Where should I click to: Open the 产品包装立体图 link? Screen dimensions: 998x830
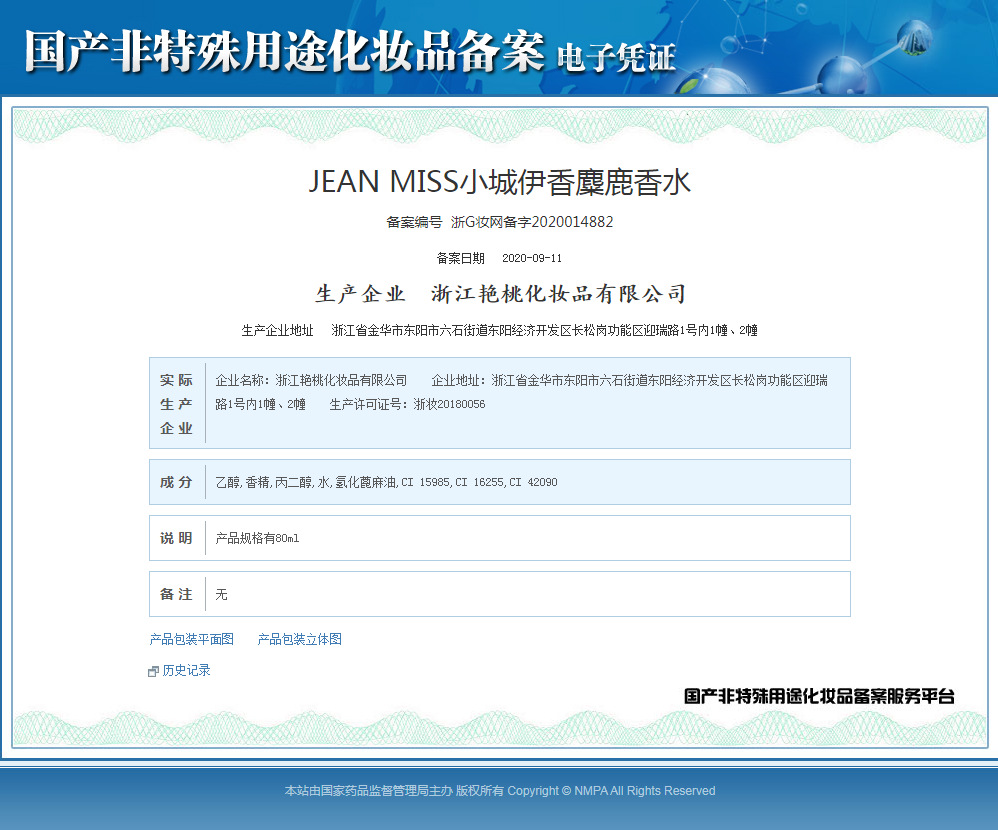299,639
